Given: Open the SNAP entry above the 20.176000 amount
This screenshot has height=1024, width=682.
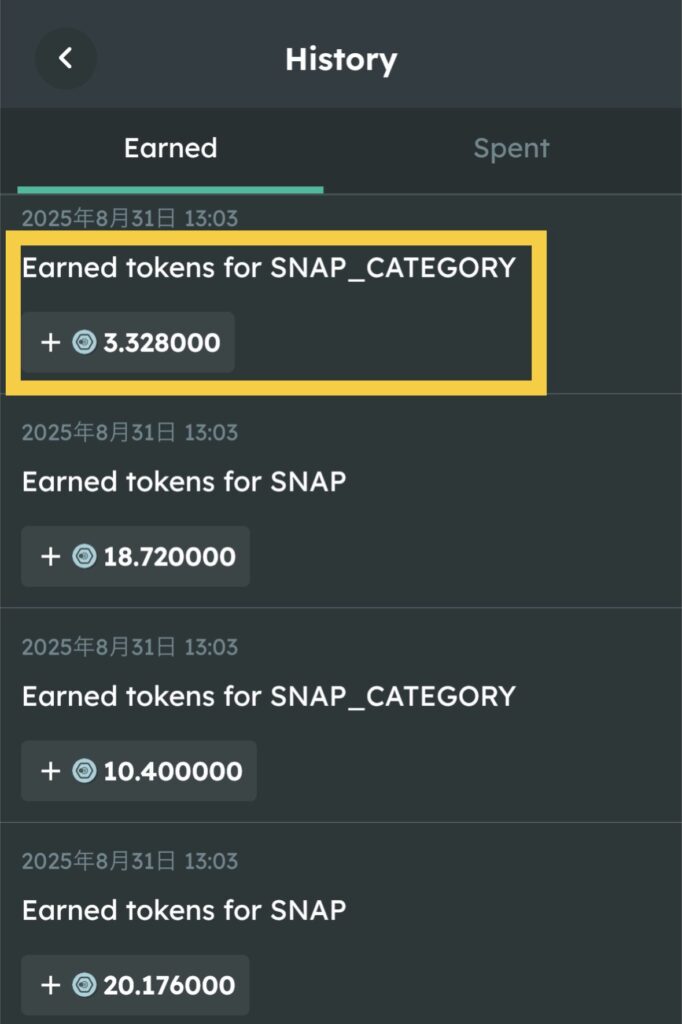Looking at the screenshot, I should click(x=184, y=910).
